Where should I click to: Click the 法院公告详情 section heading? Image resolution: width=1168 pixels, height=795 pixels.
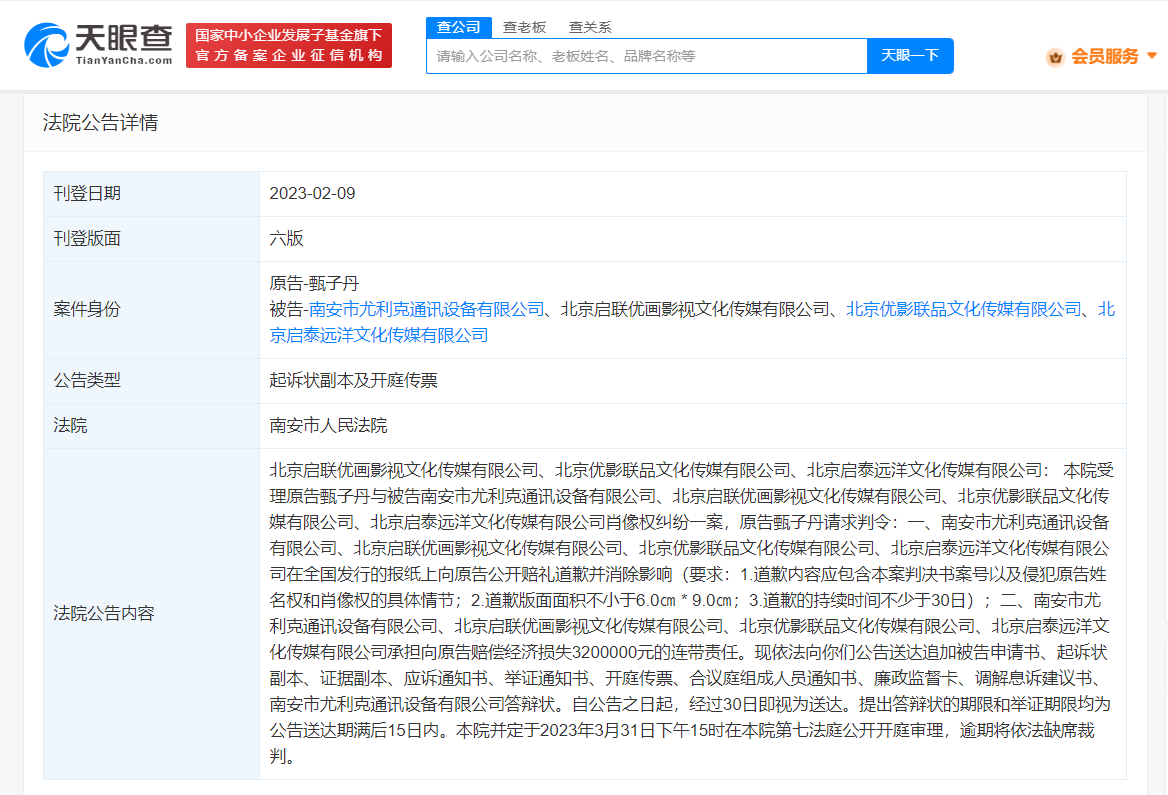[100, 123]
